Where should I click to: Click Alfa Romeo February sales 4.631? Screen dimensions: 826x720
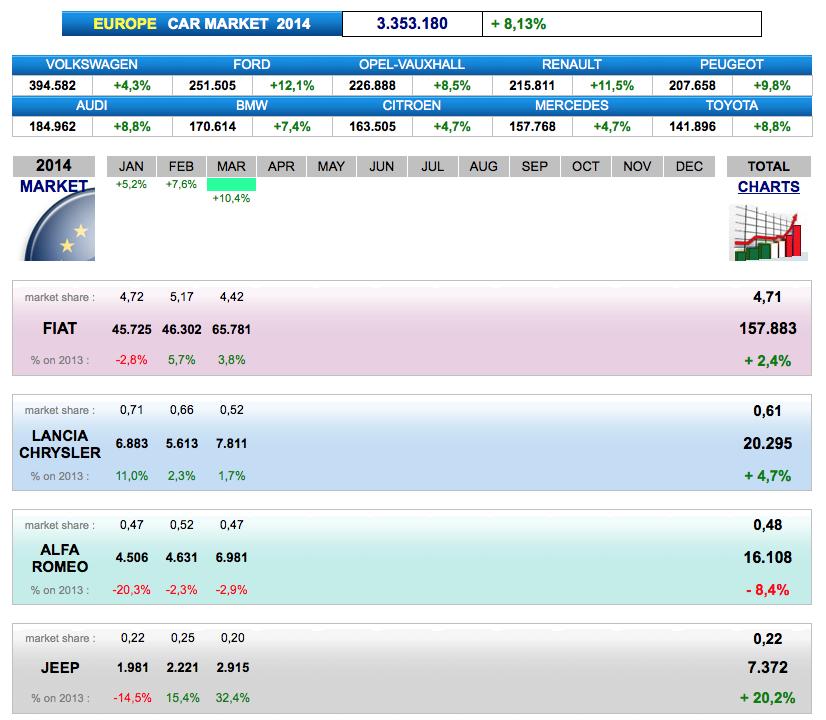182,557
